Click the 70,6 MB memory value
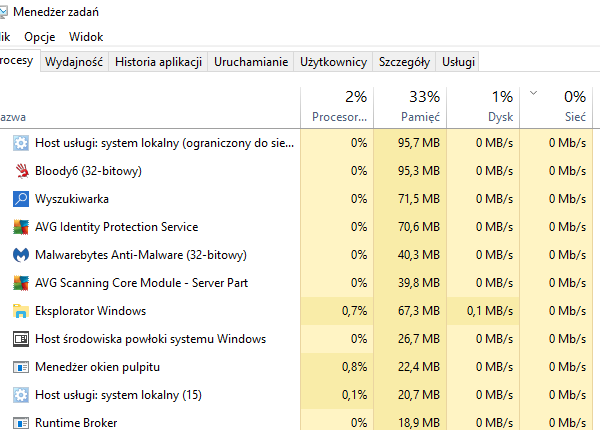 (419, 227)
